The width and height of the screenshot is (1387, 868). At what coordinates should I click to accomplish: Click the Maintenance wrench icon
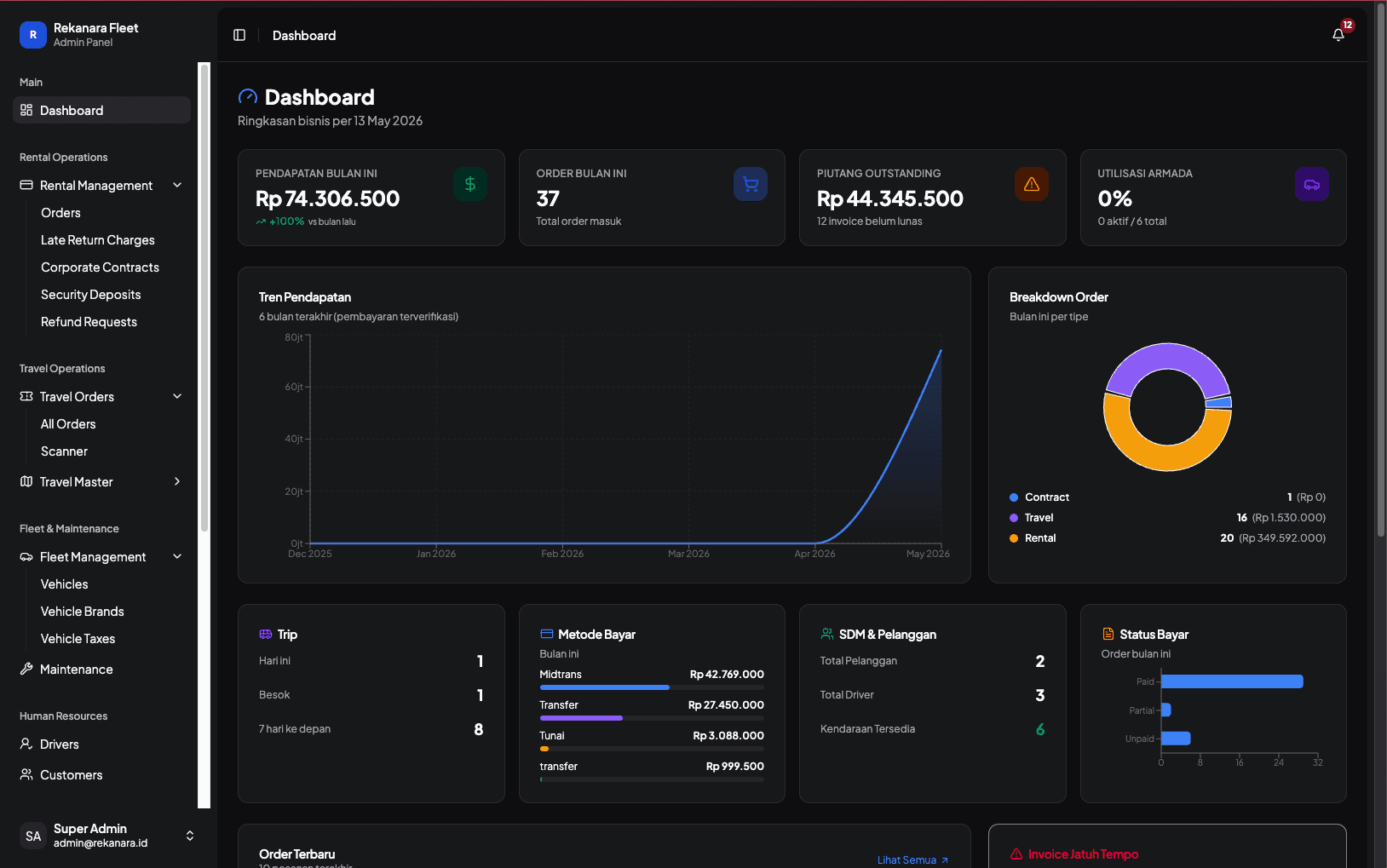(x=26, y=669)
